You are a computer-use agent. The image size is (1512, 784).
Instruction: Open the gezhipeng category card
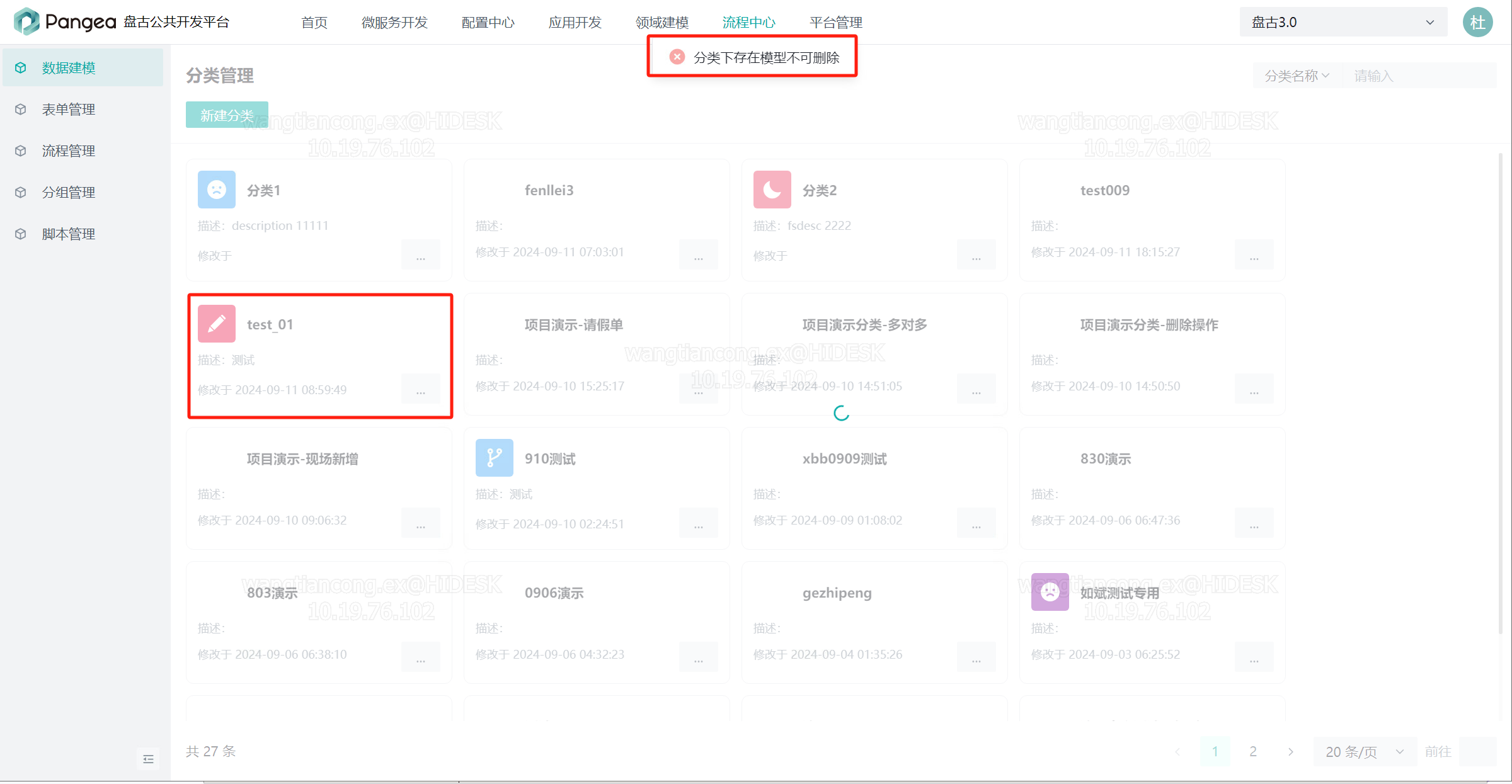pos(874,622)
